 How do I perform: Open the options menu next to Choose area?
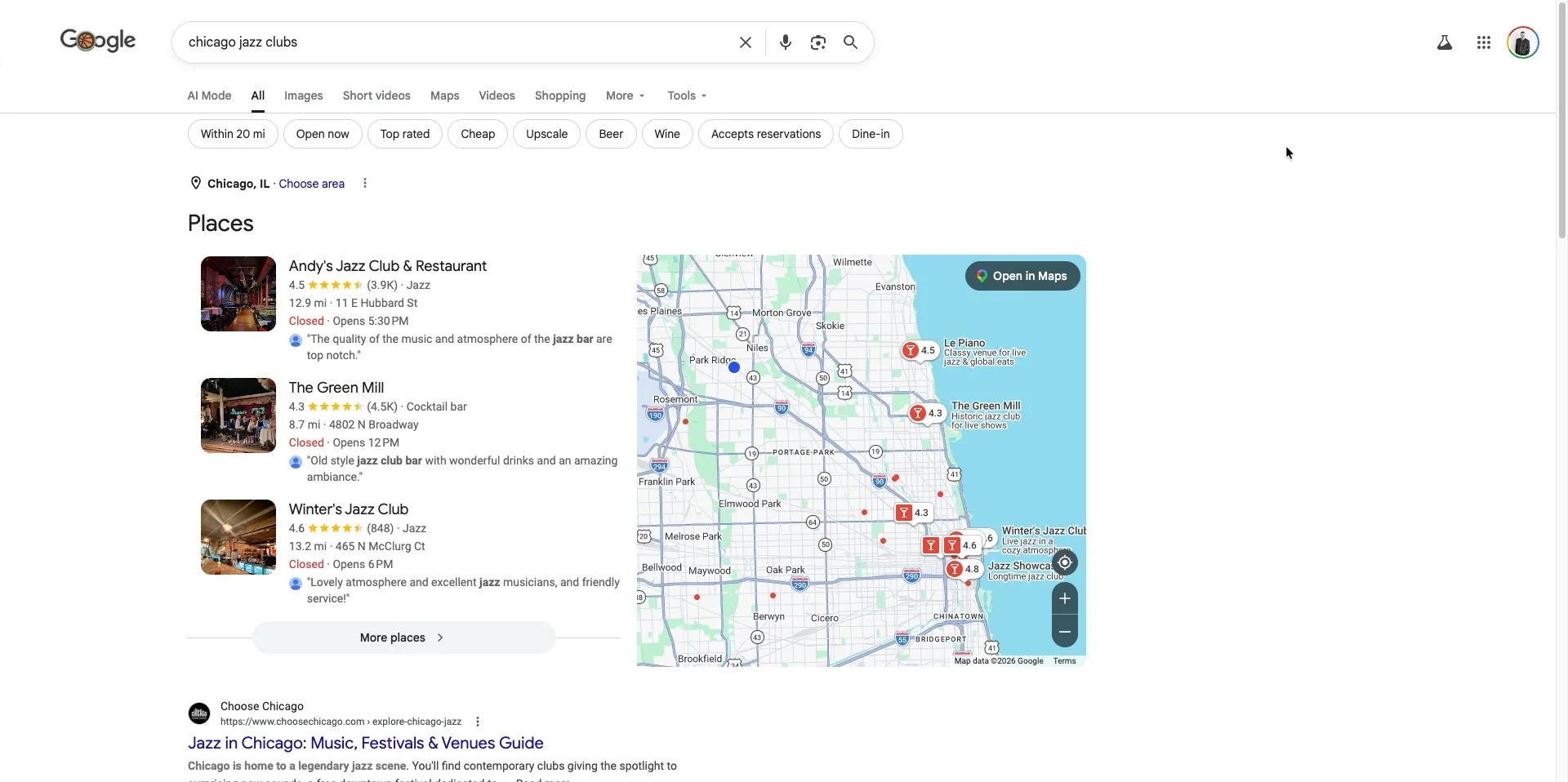tap(364, 184)
